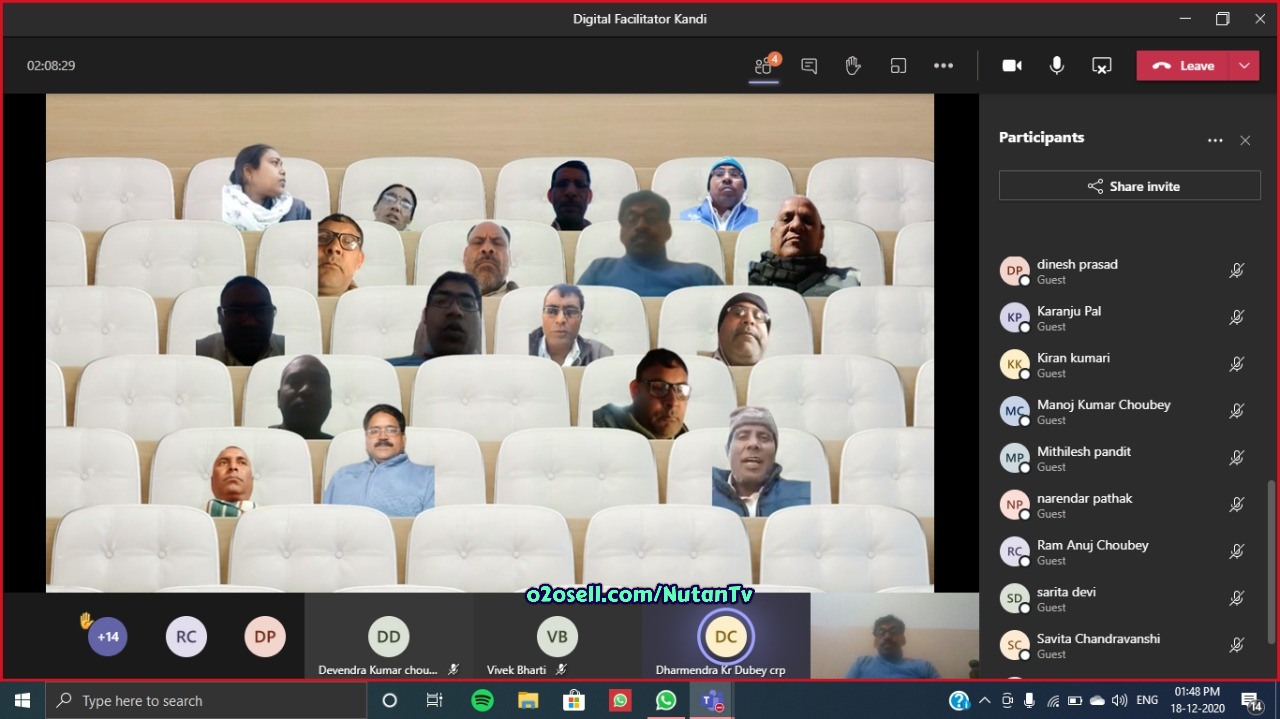Open more options in Participants panel header
The image size is (1280, 719).
[1215, 141]
